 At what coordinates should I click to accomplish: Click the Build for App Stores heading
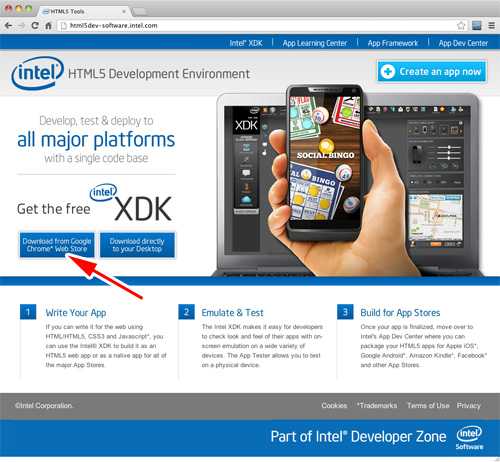[x=400, y=313]
